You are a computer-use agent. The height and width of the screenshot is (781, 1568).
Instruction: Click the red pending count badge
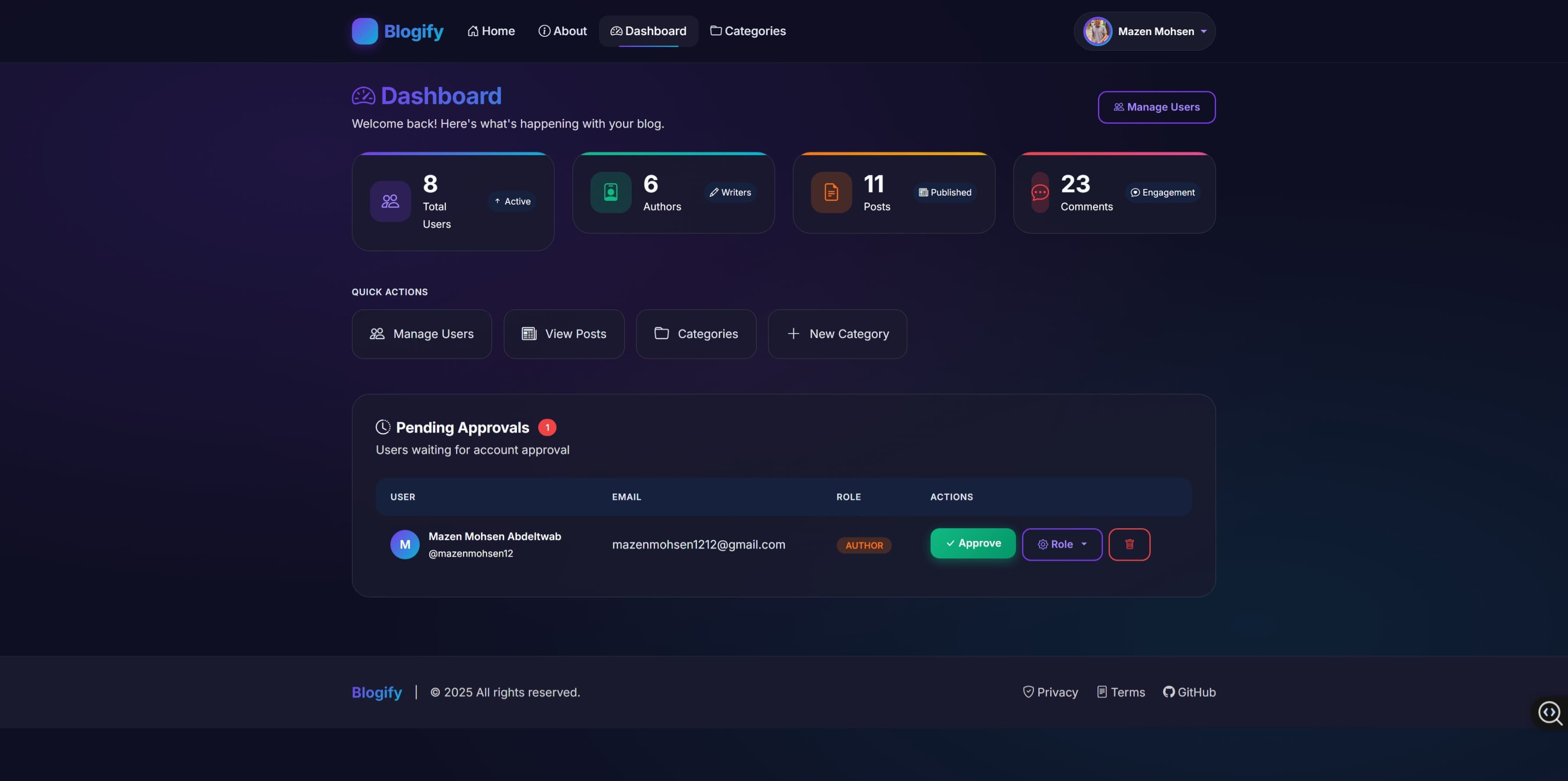click(x=547, y=428)
